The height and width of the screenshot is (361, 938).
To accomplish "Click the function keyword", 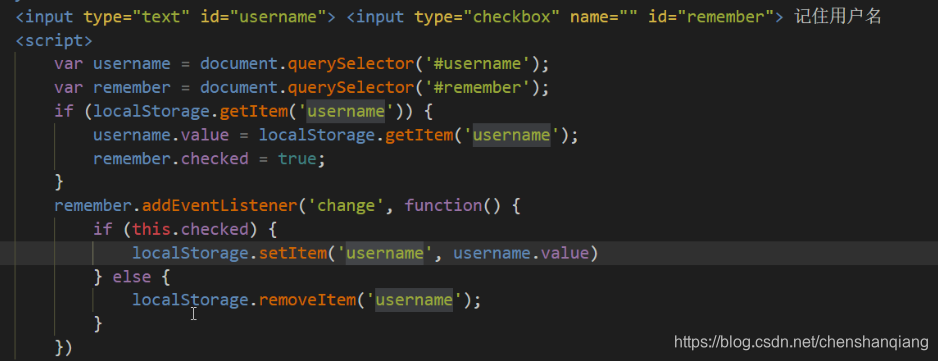I will tap(443, 206).
